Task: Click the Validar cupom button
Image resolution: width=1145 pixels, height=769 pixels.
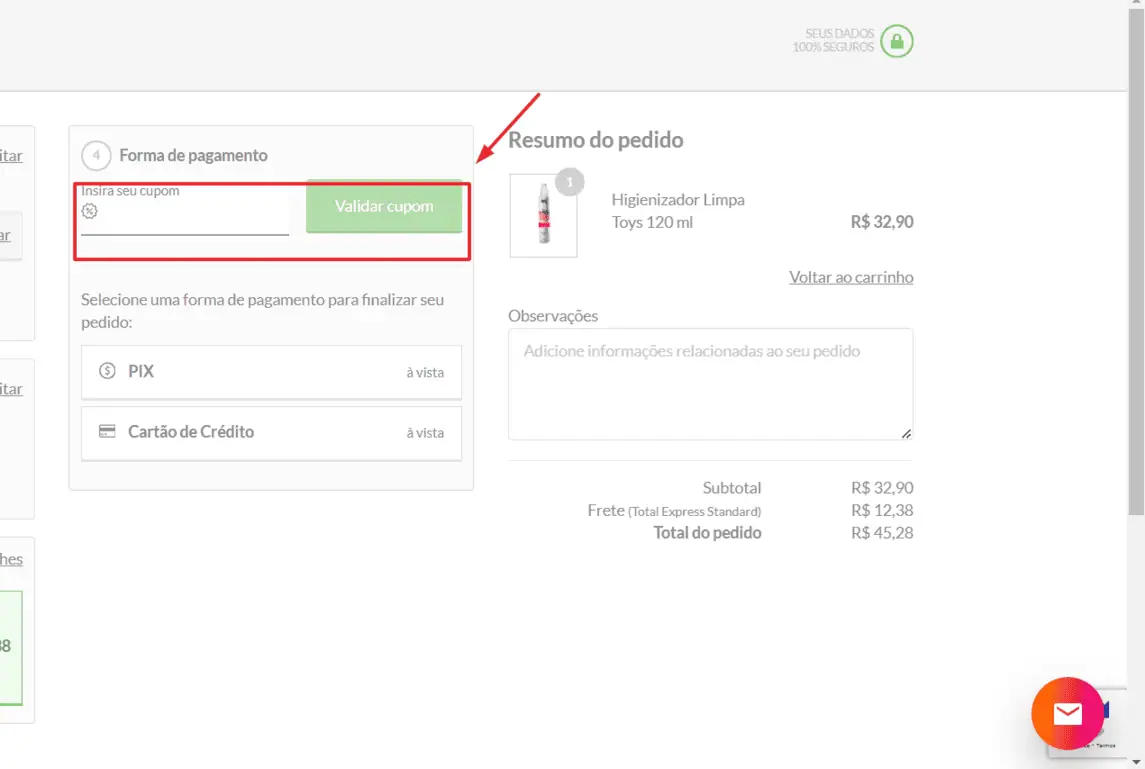Action: pos(384,206)
